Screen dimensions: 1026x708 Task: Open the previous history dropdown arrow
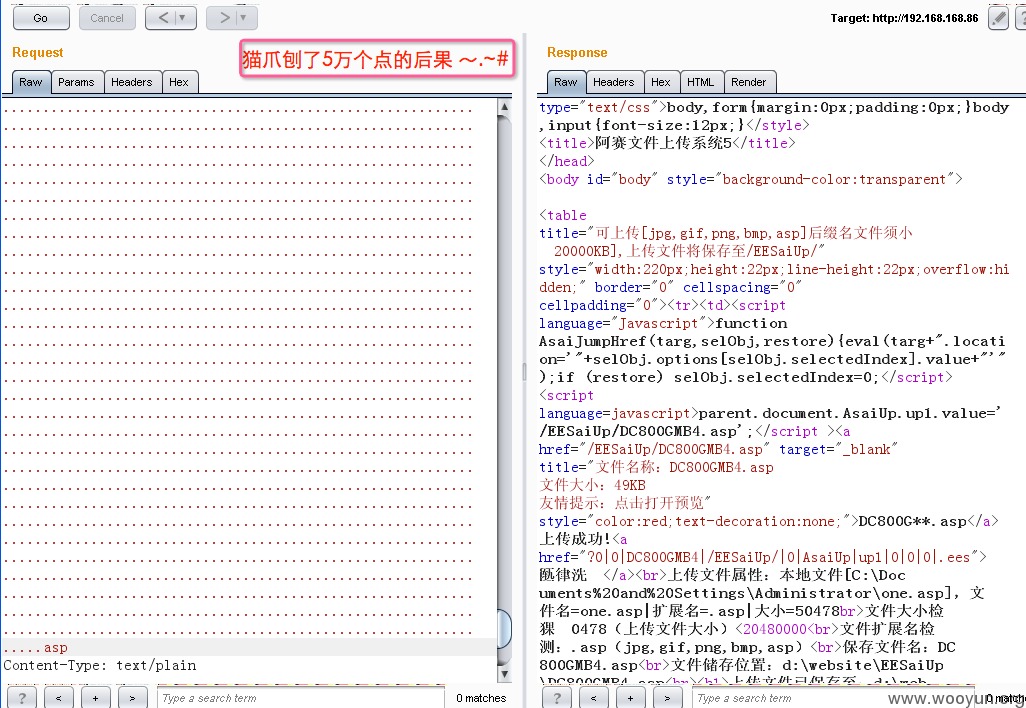point(183,18)
